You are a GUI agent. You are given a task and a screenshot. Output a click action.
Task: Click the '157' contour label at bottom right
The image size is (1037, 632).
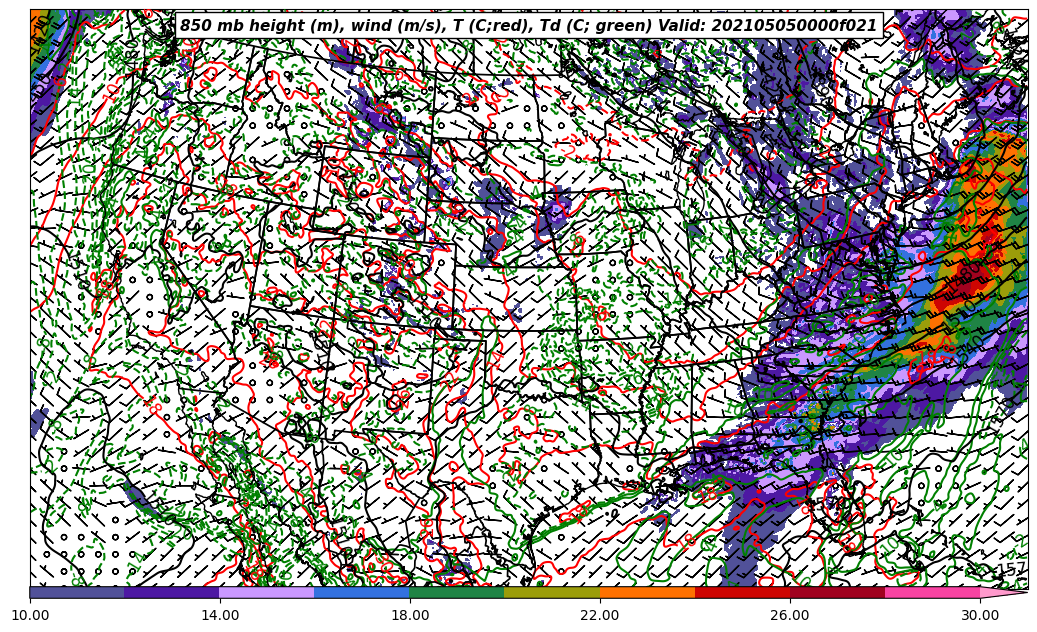[x=1012, y=570]
